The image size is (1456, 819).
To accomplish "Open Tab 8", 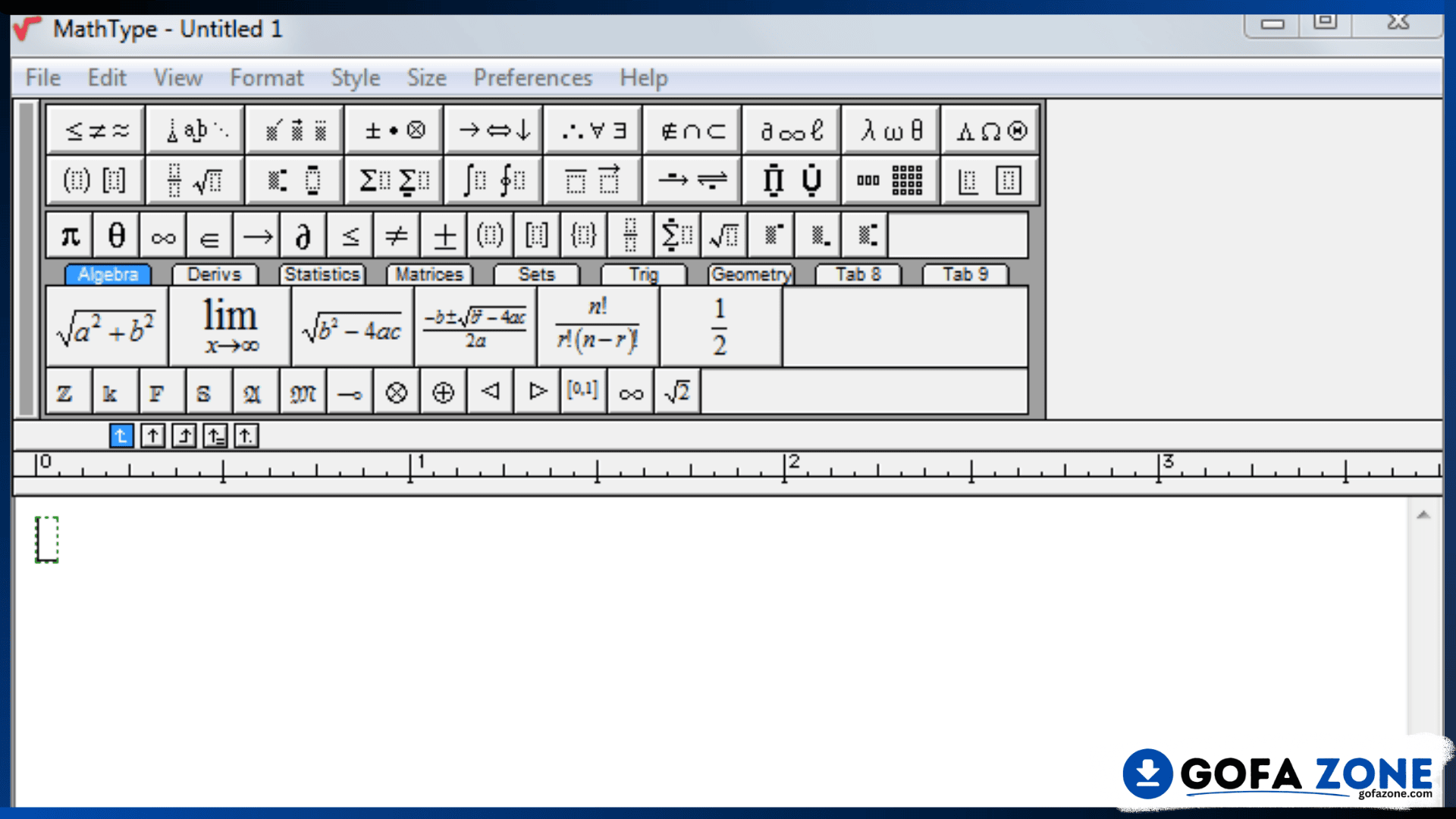I will tap(858, 275).
